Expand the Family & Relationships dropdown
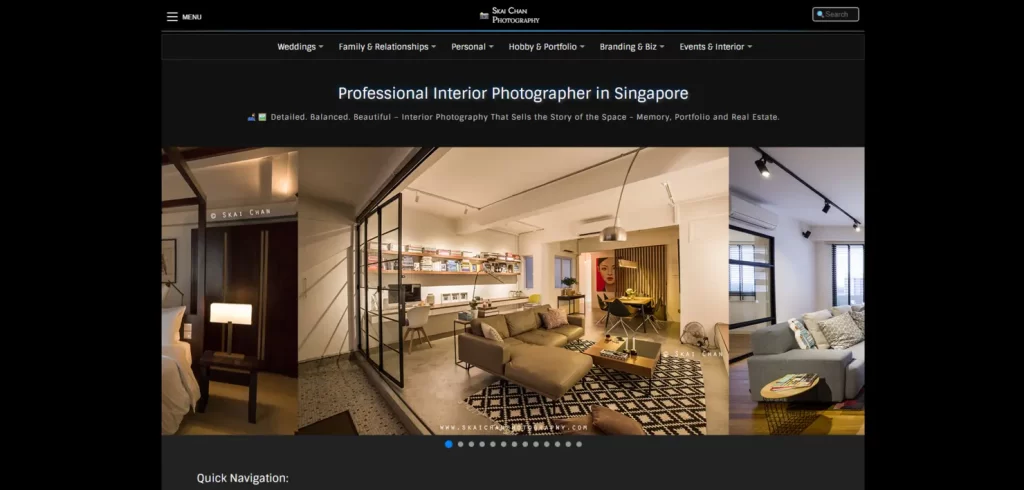This screenshot has width=1024, height=490. tap(387, 47)
